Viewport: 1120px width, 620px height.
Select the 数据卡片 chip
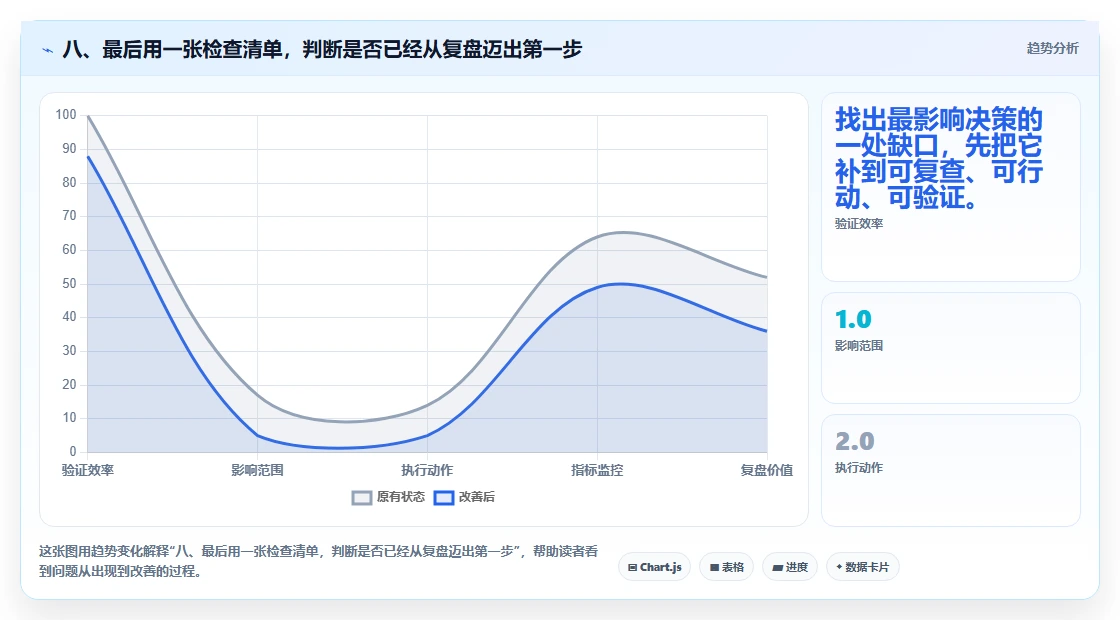(x=862, y=567)
